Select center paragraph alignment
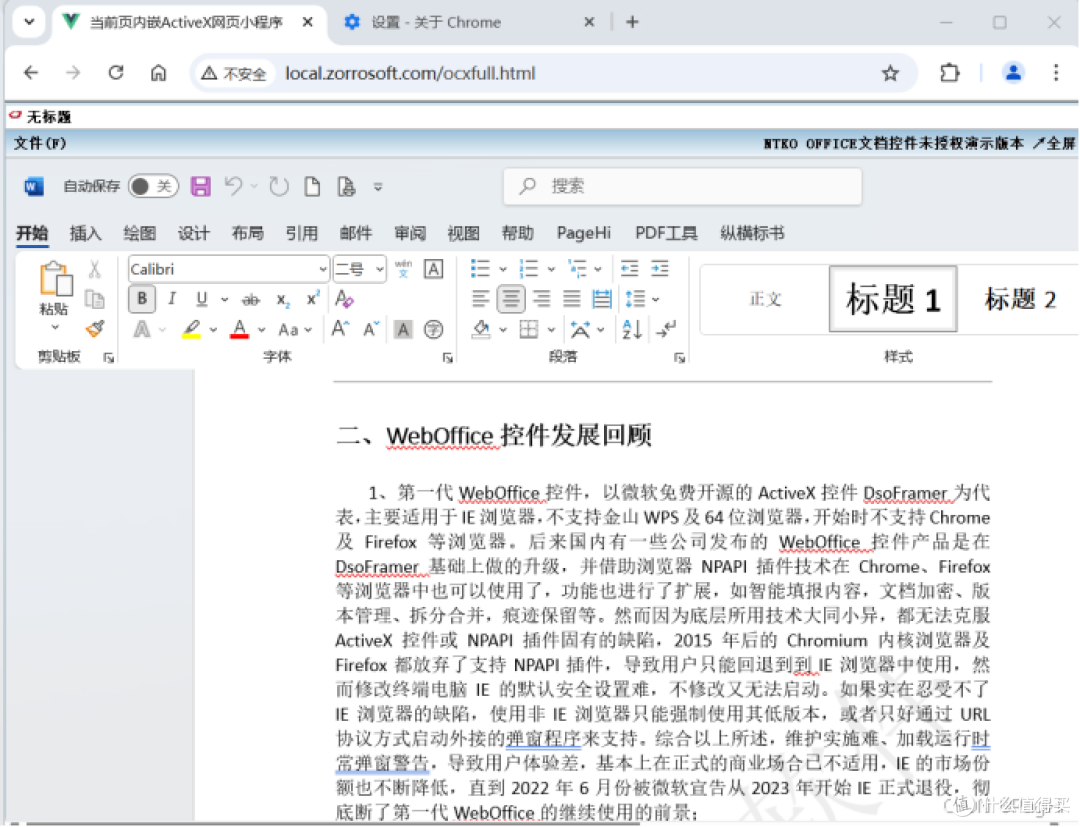1080x827 pixels. coord(512,298)
